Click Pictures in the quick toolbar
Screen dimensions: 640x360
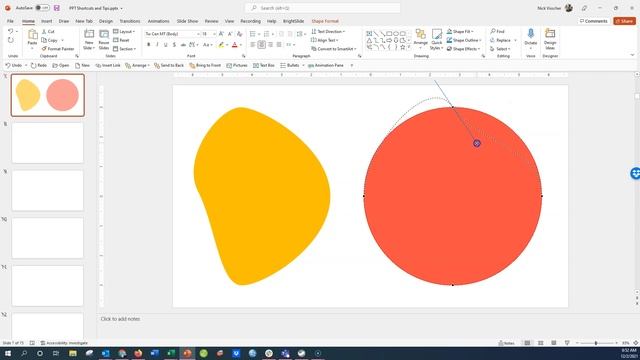237,65
